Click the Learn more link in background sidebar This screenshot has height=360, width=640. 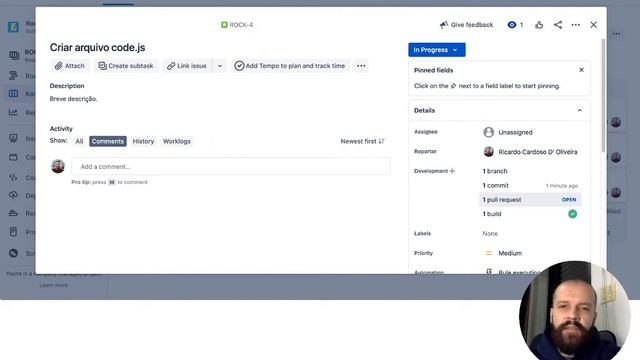[x=53, y=285]
